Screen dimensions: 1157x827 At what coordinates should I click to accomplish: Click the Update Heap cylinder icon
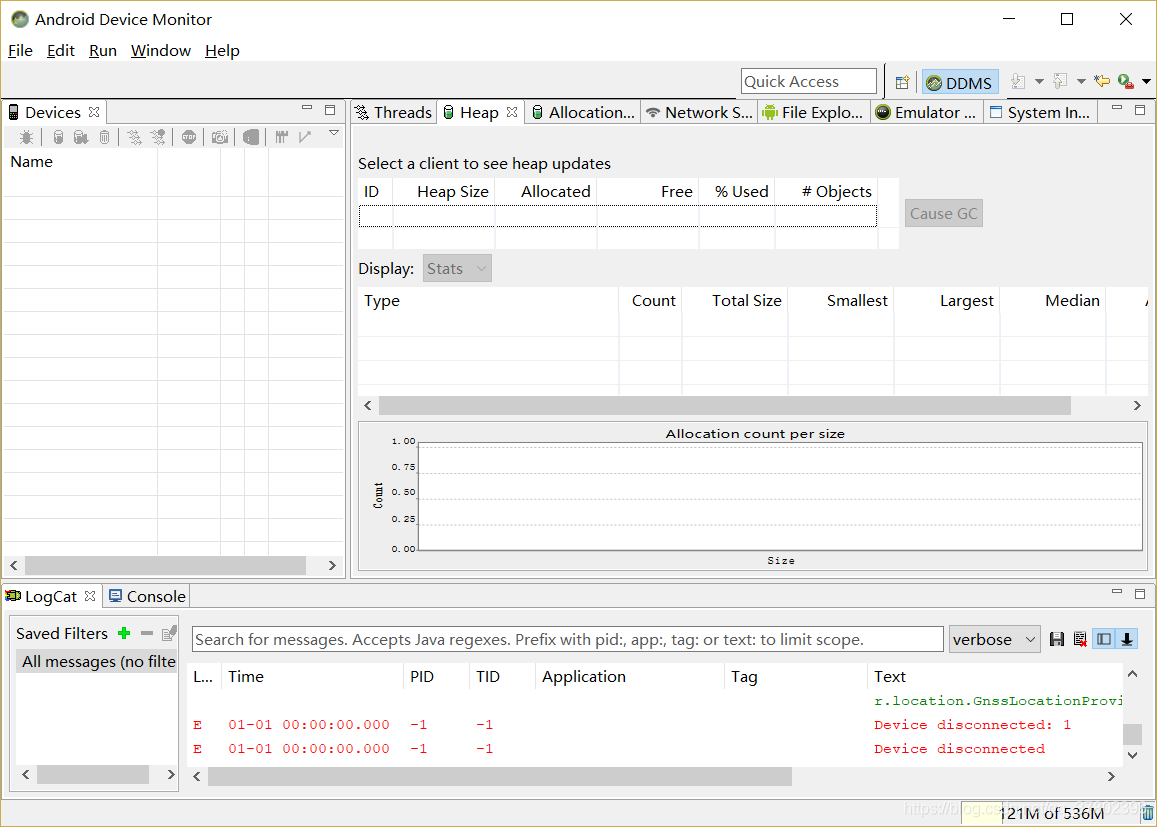pos(58,137)
